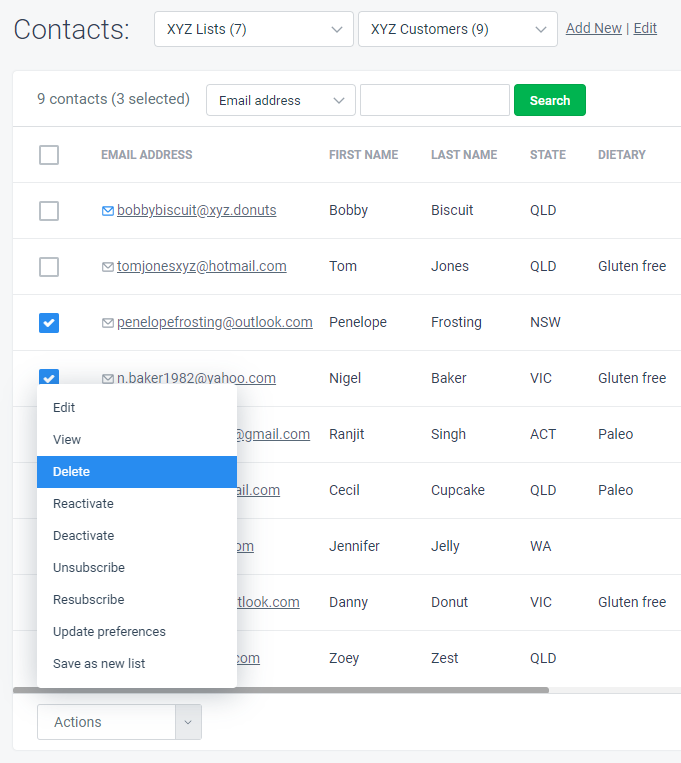The width and height of the screenshot is (681, 763).
Task: Click envelope icon beside penelopefrosting@outlook.com
Action: pos(108,323)
